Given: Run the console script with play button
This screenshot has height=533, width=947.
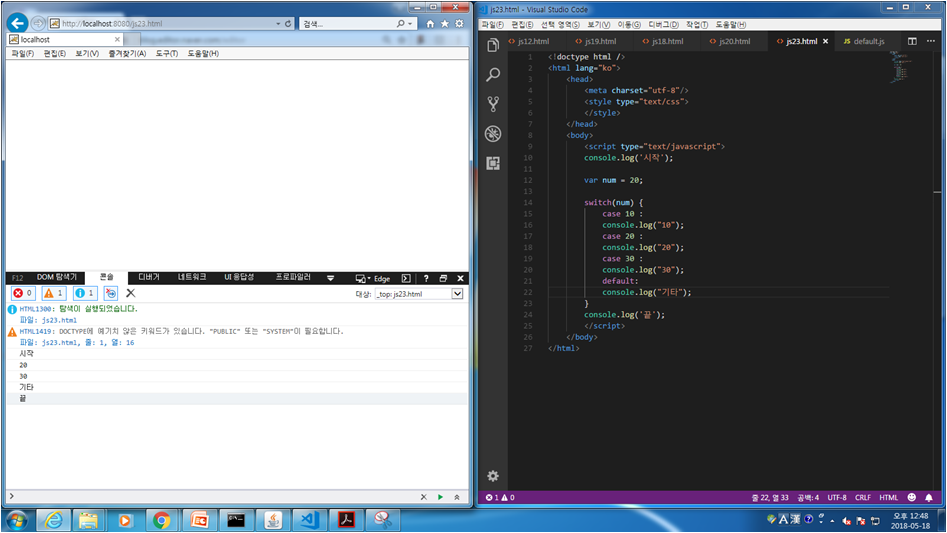Looking at the screenshot, I should (x=440, y=497).
